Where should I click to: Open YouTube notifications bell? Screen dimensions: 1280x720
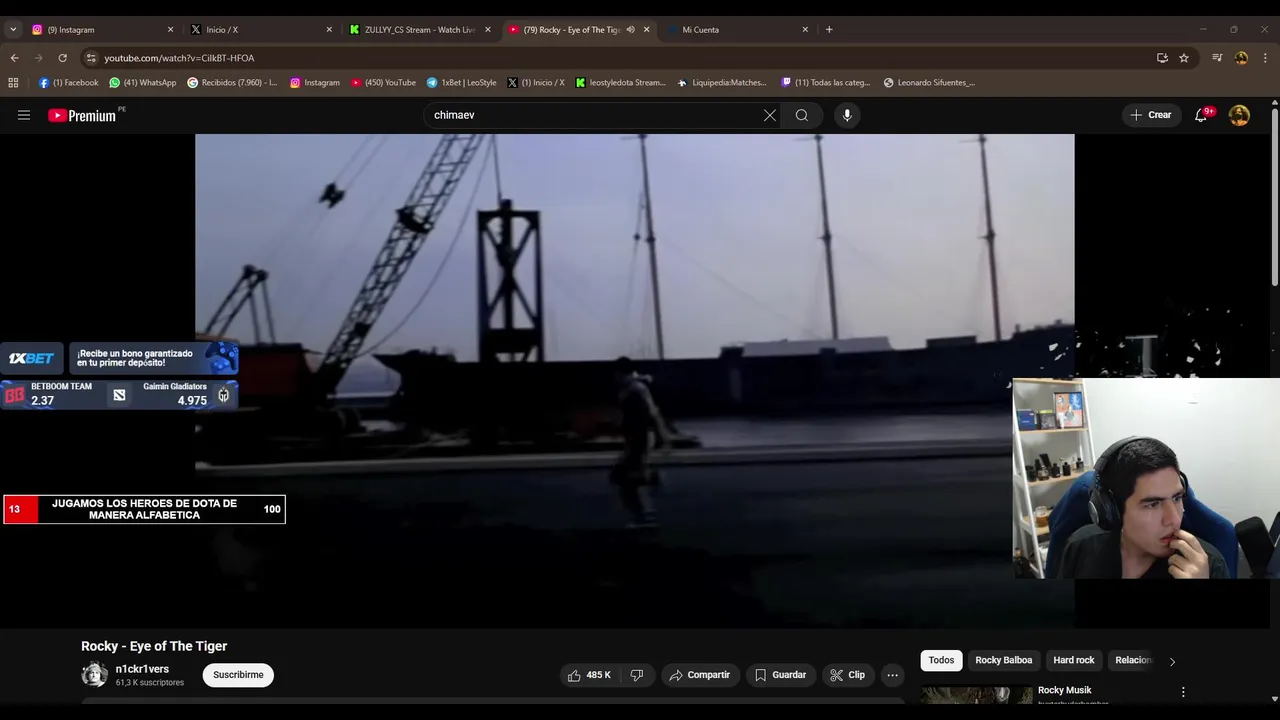(1201, 115)
